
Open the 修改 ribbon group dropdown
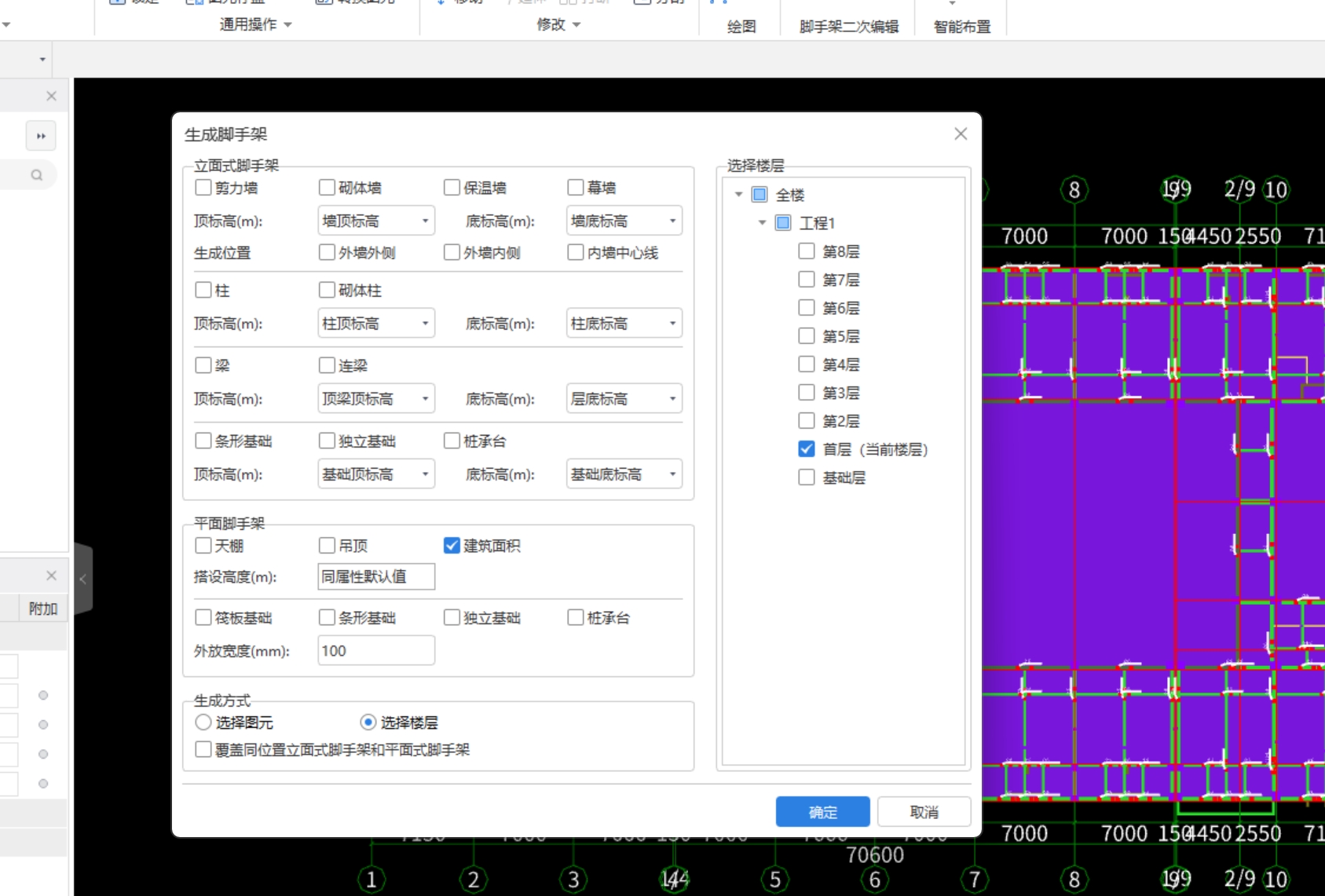click(x=558, y=24)
